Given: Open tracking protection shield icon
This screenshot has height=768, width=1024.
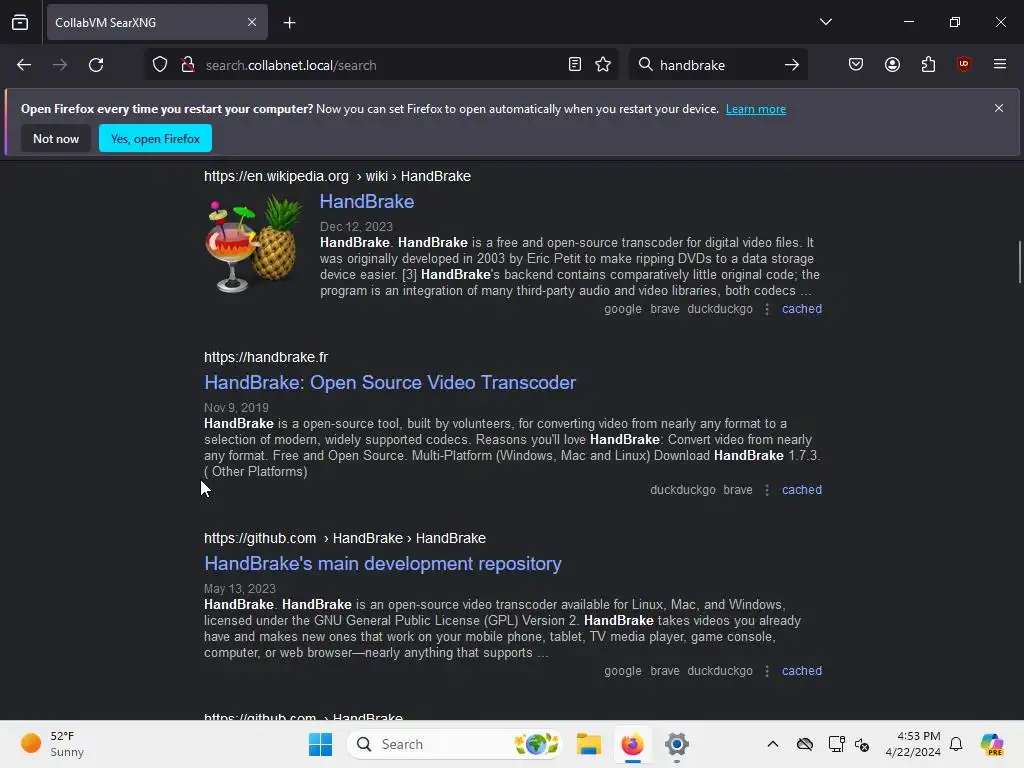Looking at the screenshot, I should click(x=160, y=65).
